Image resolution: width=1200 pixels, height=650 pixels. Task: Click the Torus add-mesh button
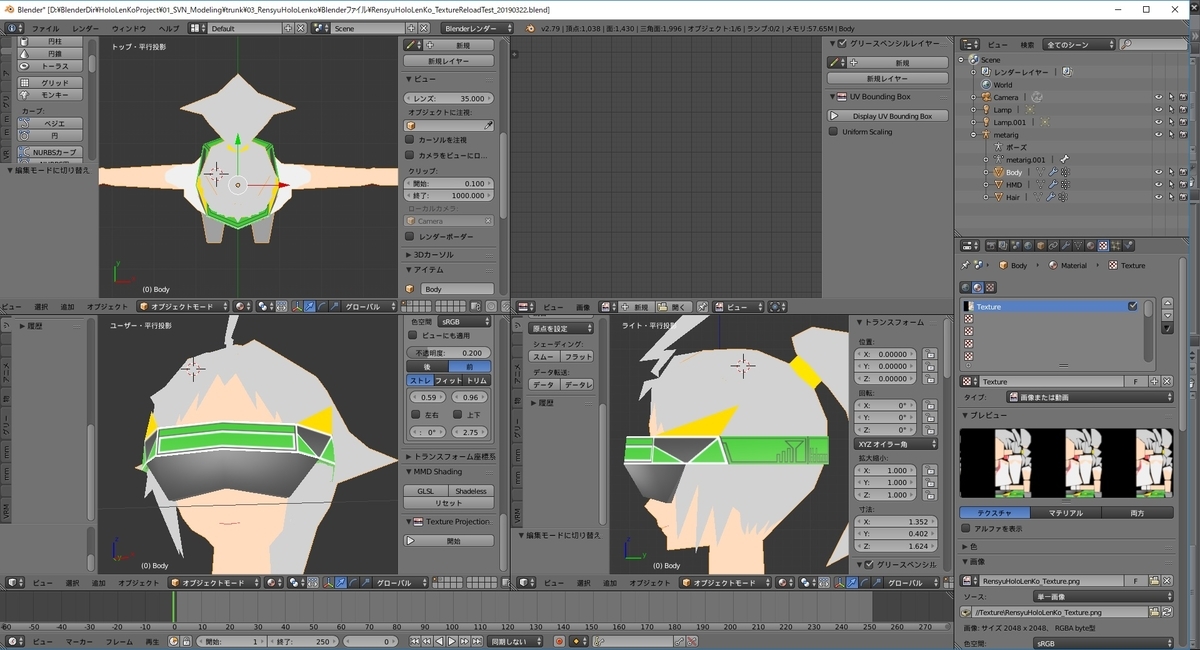50,65
